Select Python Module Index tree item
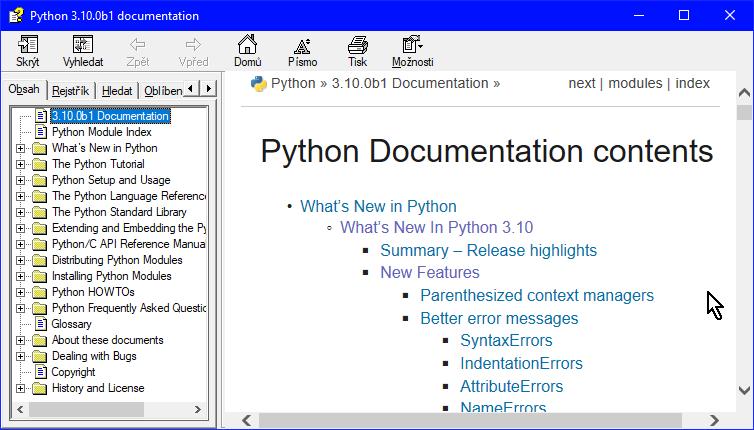 pyautogui.click(x=101, y=132)
